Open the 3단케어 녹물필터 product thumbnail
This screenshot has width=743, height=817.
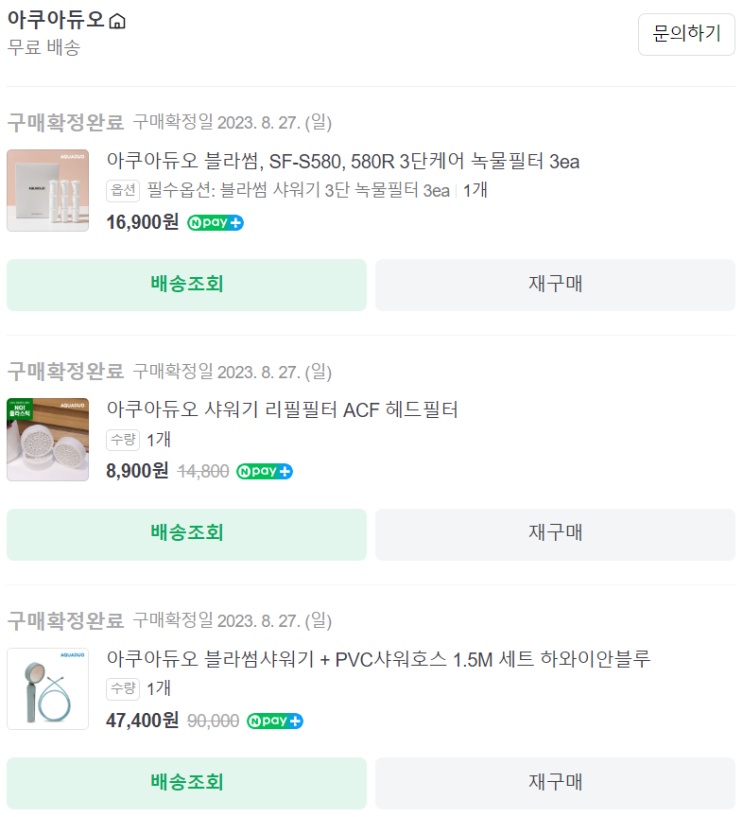pos(47,190)
